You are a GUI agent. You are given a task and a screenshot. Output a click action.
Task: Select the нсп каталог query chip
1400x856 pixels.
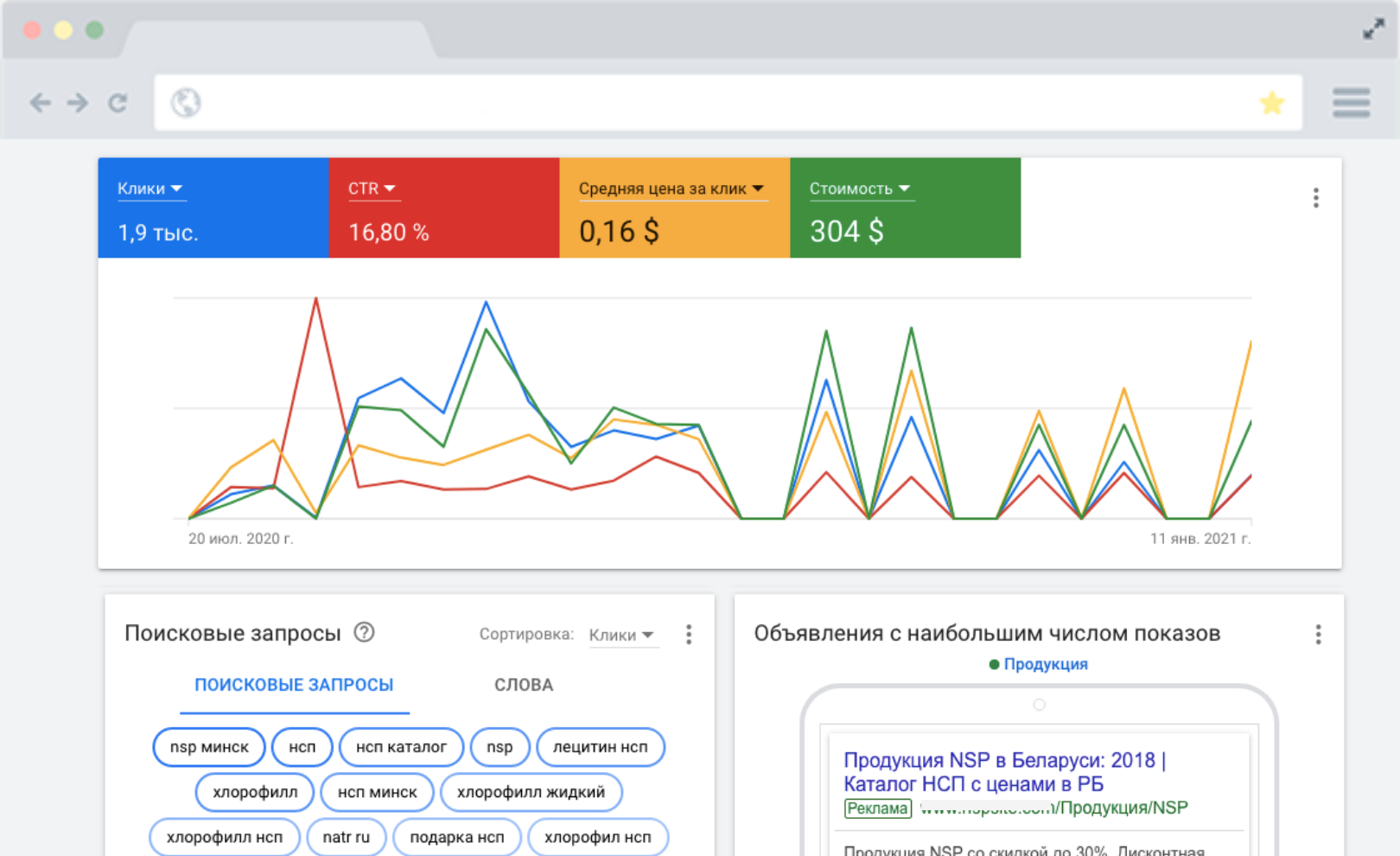[401, 747]
